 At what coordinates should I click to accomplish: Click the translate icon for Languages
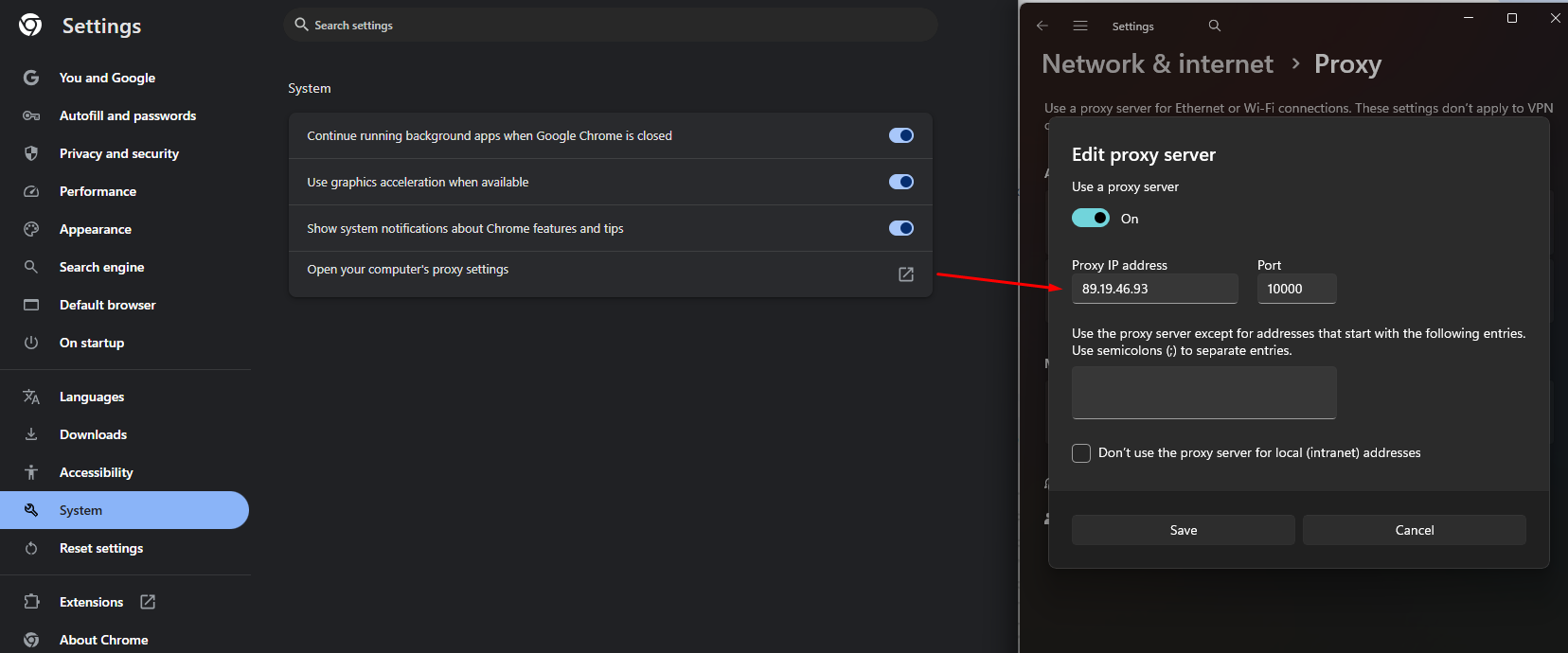tap(31, 397)
